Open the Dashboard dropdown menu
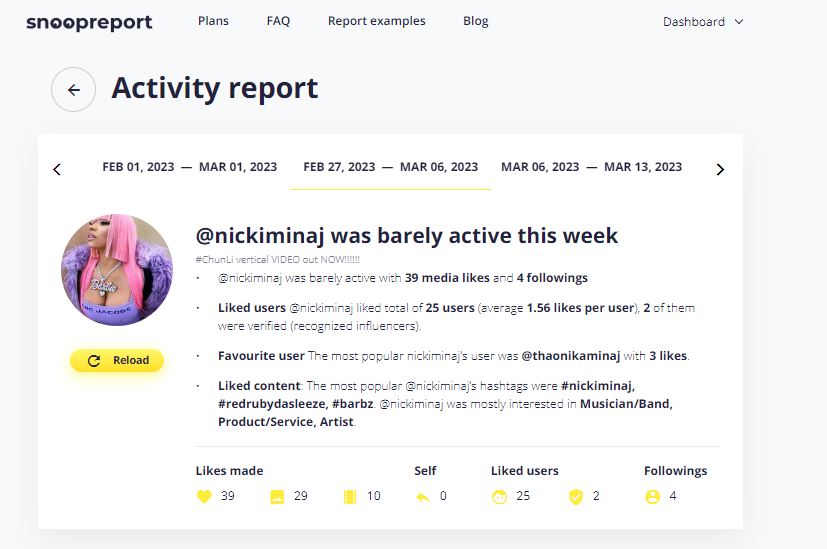The image size is (827, 549). 703,22
